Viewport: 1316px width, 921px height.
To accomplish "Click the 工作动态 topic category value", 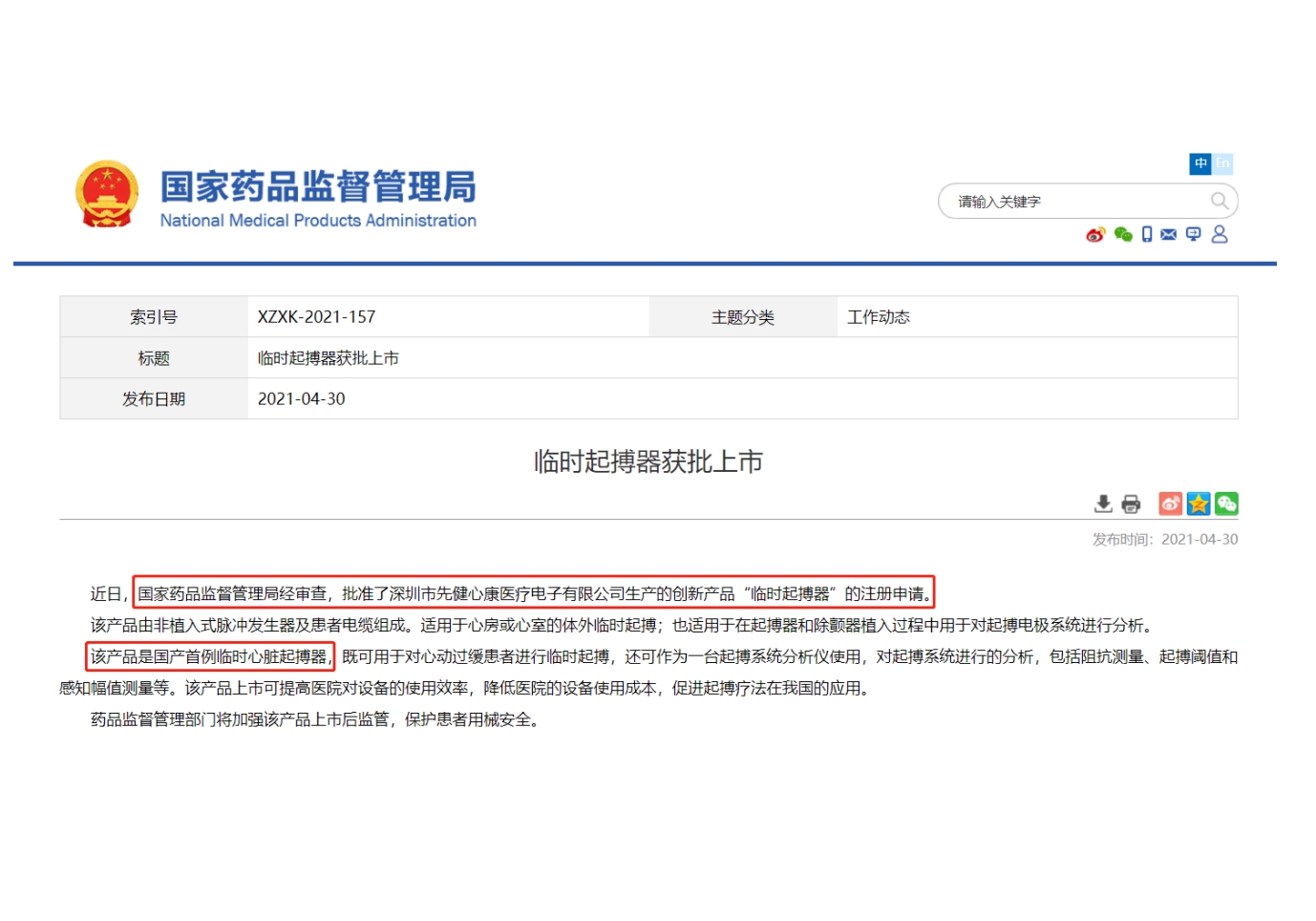I will 879,317.
